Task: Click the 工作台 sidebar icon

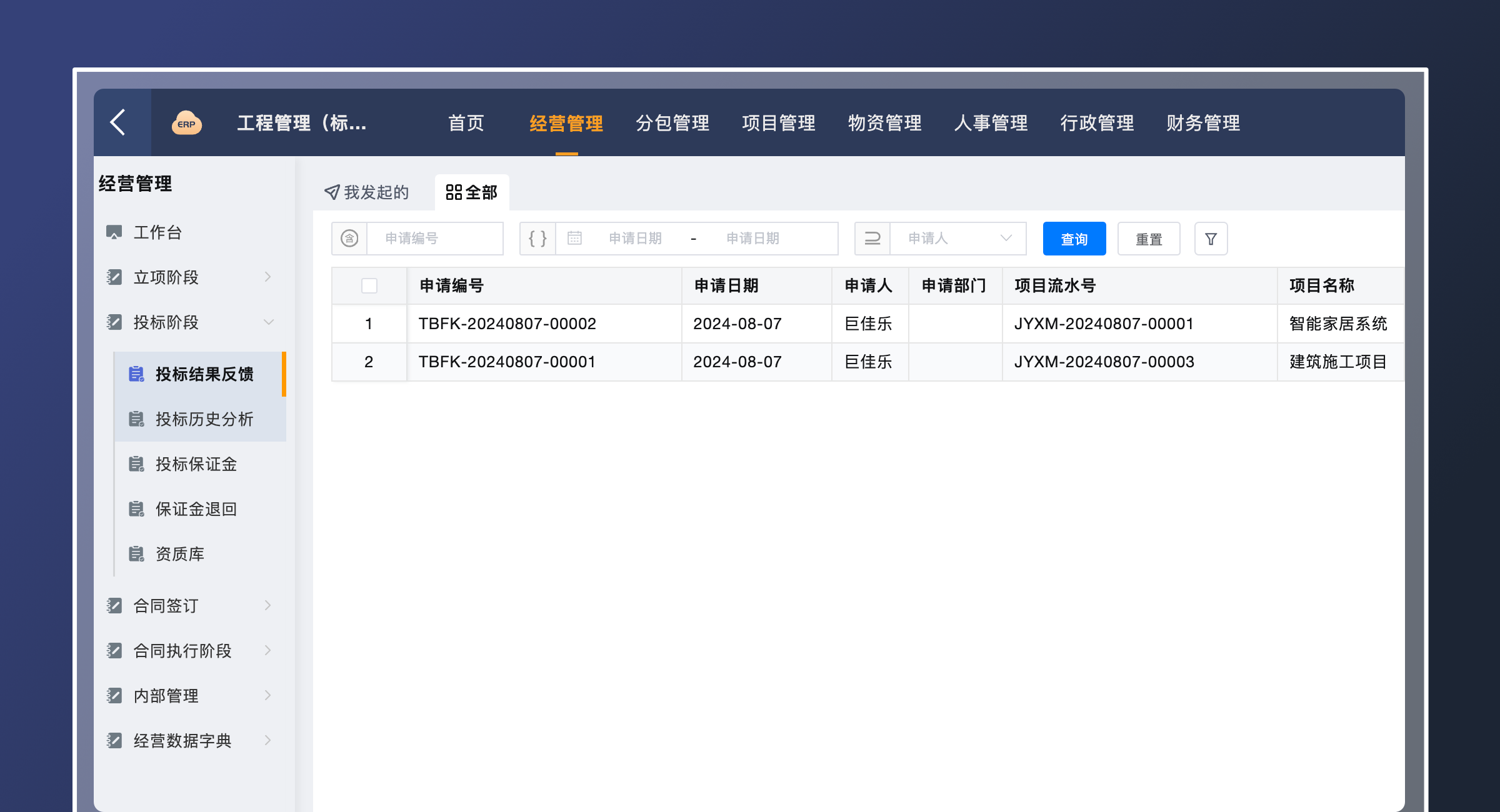Action: point(114,232)
